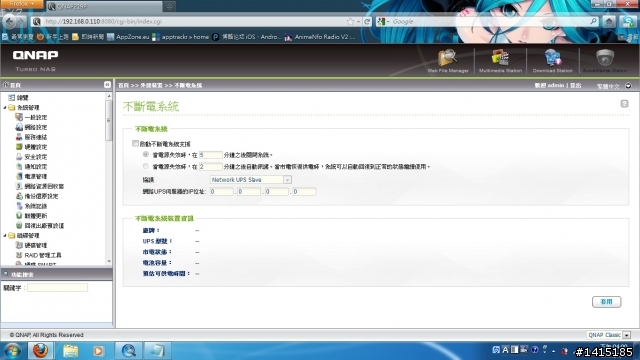Open Web File Manager from header
The image size is (640, 360).
[447, 61]
